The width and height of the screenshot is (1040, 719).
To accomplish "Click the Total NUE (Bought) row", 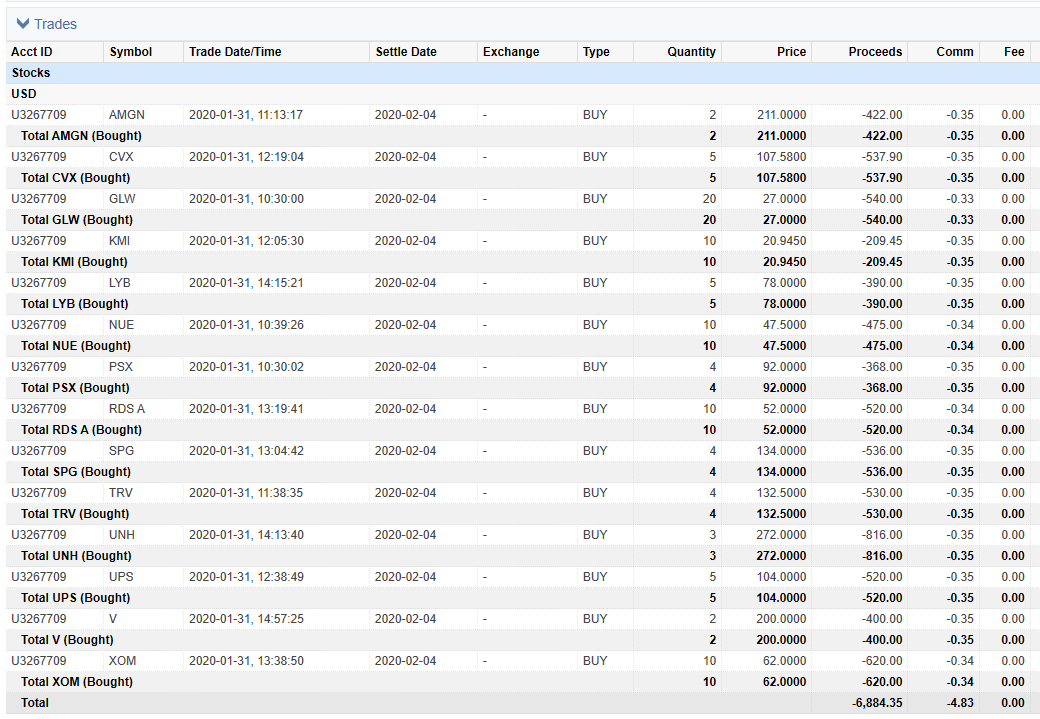I will 523,346.
